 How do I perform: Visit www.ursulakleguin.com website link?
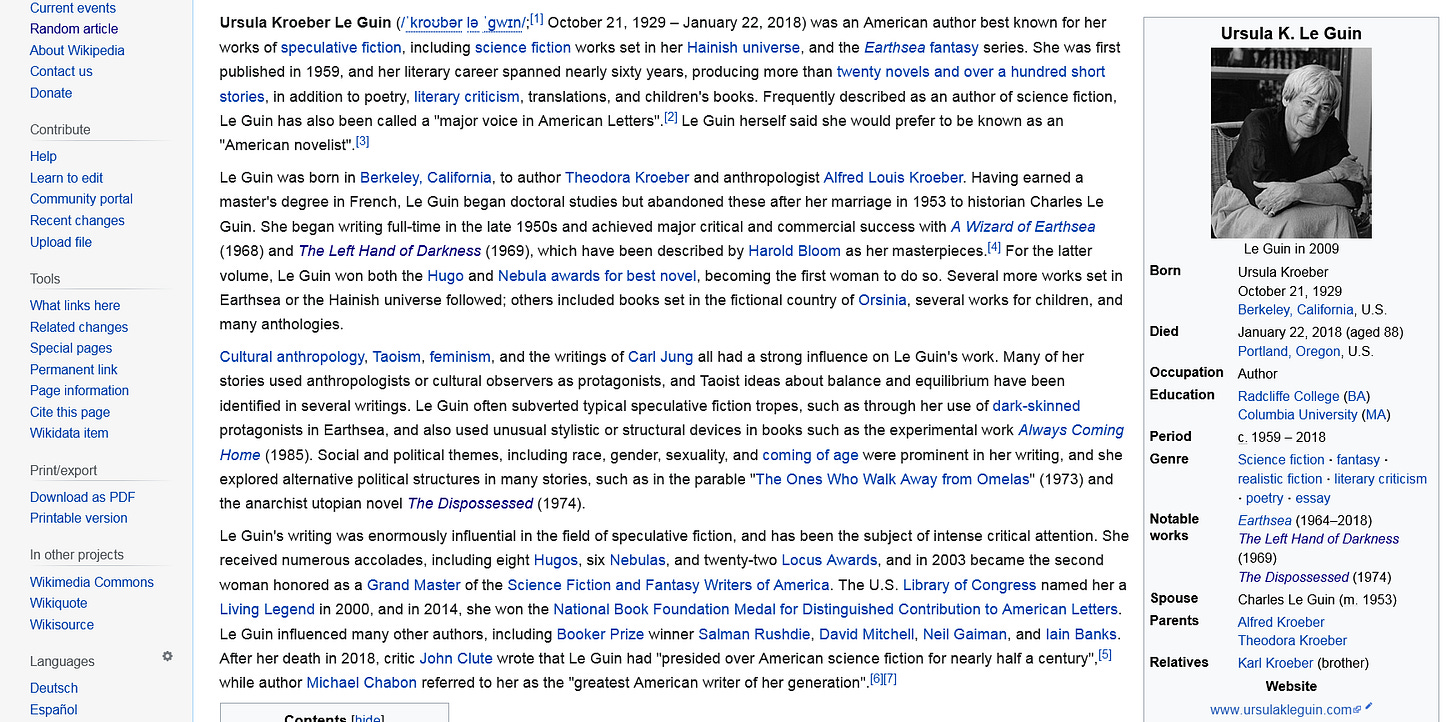point(1285,709)
